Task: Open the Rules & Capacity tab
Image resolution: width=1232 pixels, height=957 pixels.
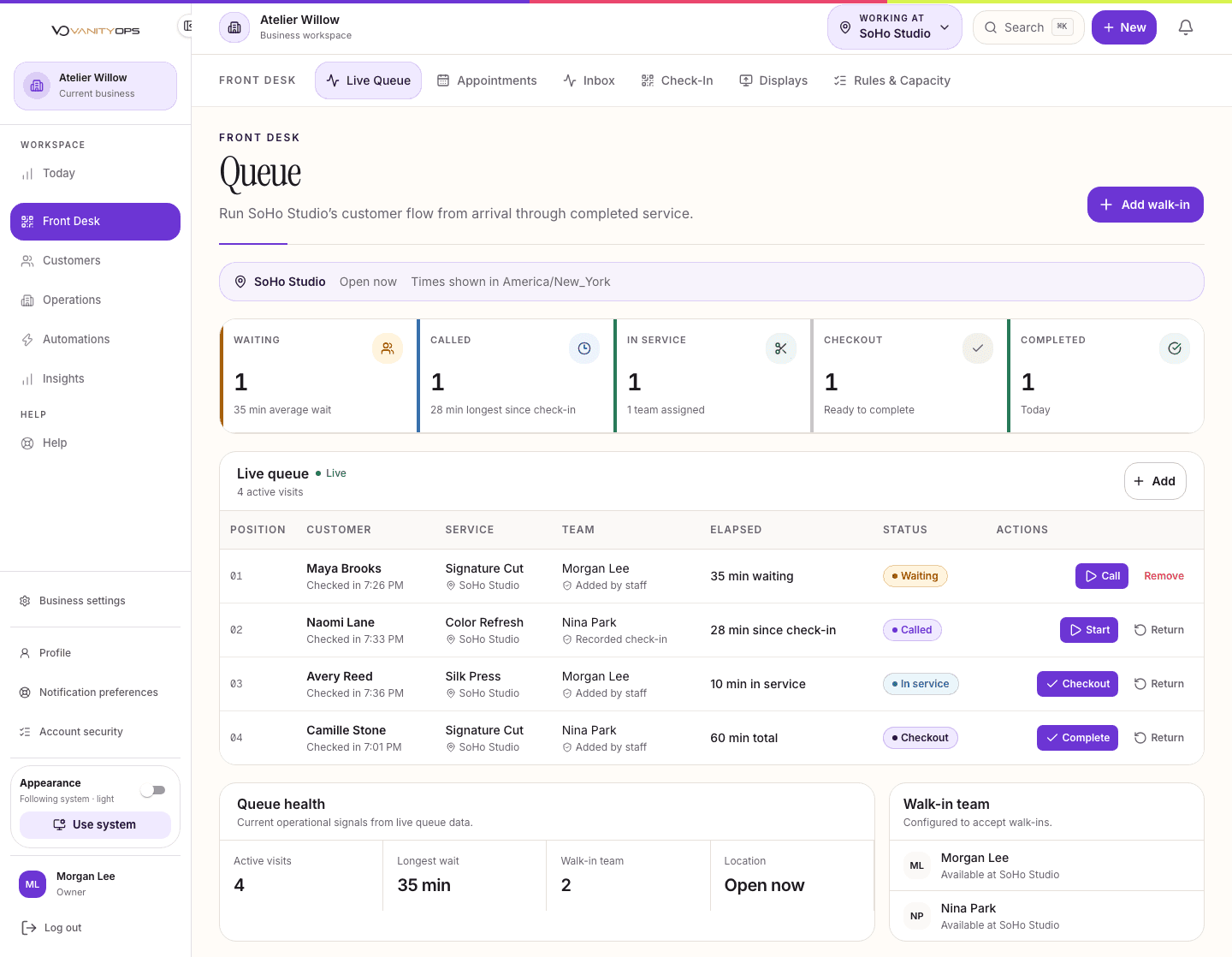Action: (891, 80)
